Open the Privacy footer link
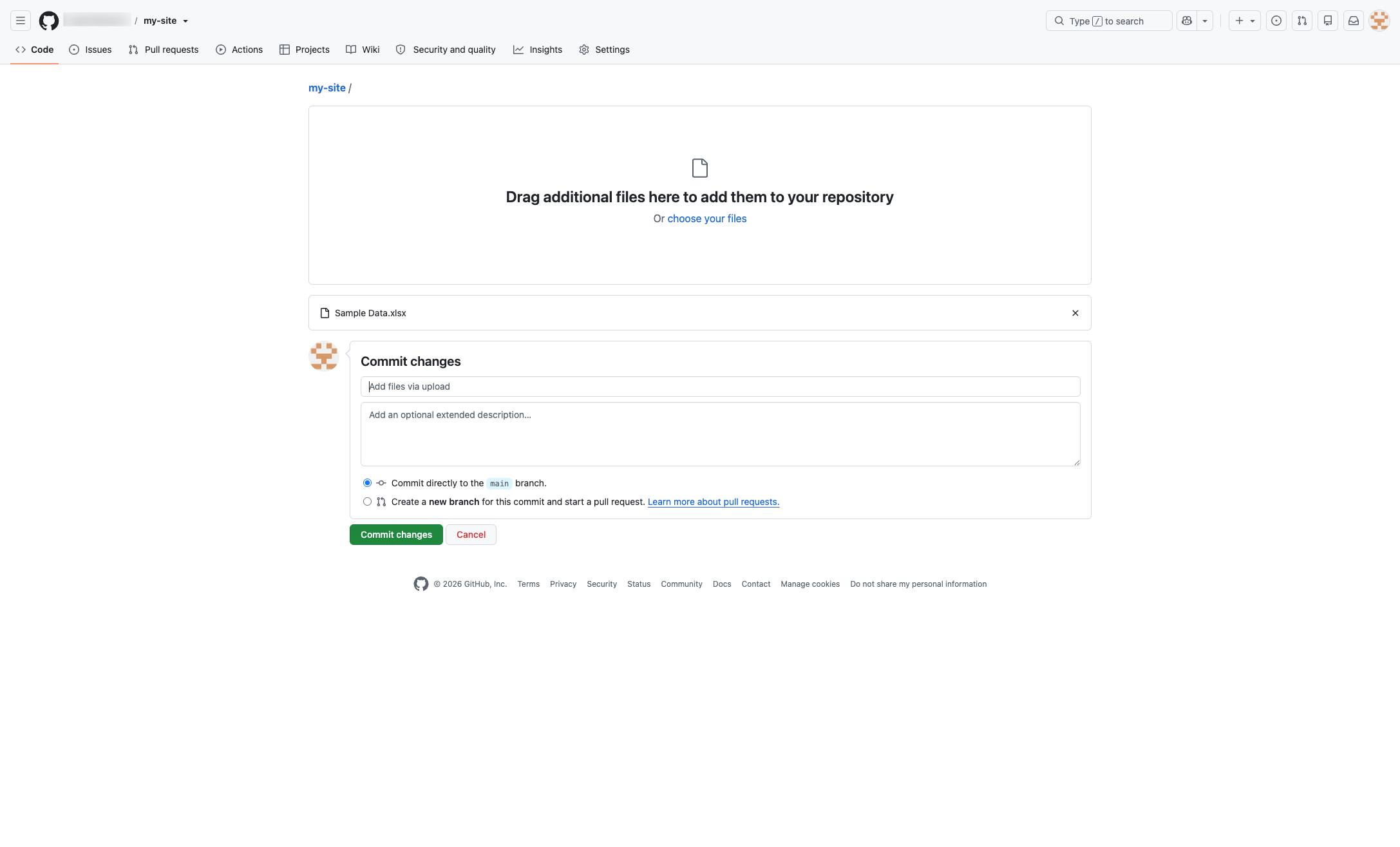The height and width of the screenshot is (847, 1400). coord(563,584)
